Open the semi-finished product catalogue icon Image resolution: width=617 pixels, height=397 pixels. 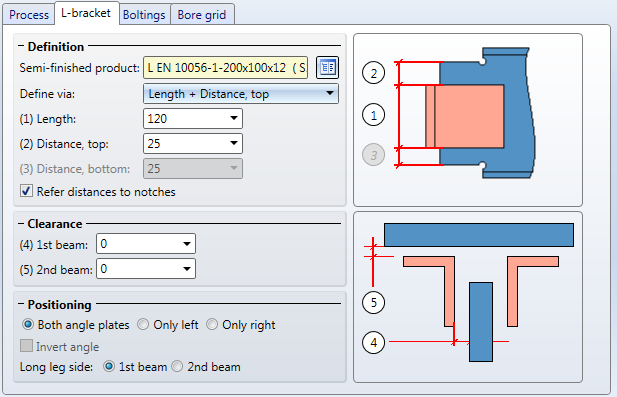pyautogui.click(x=327, y=68)
